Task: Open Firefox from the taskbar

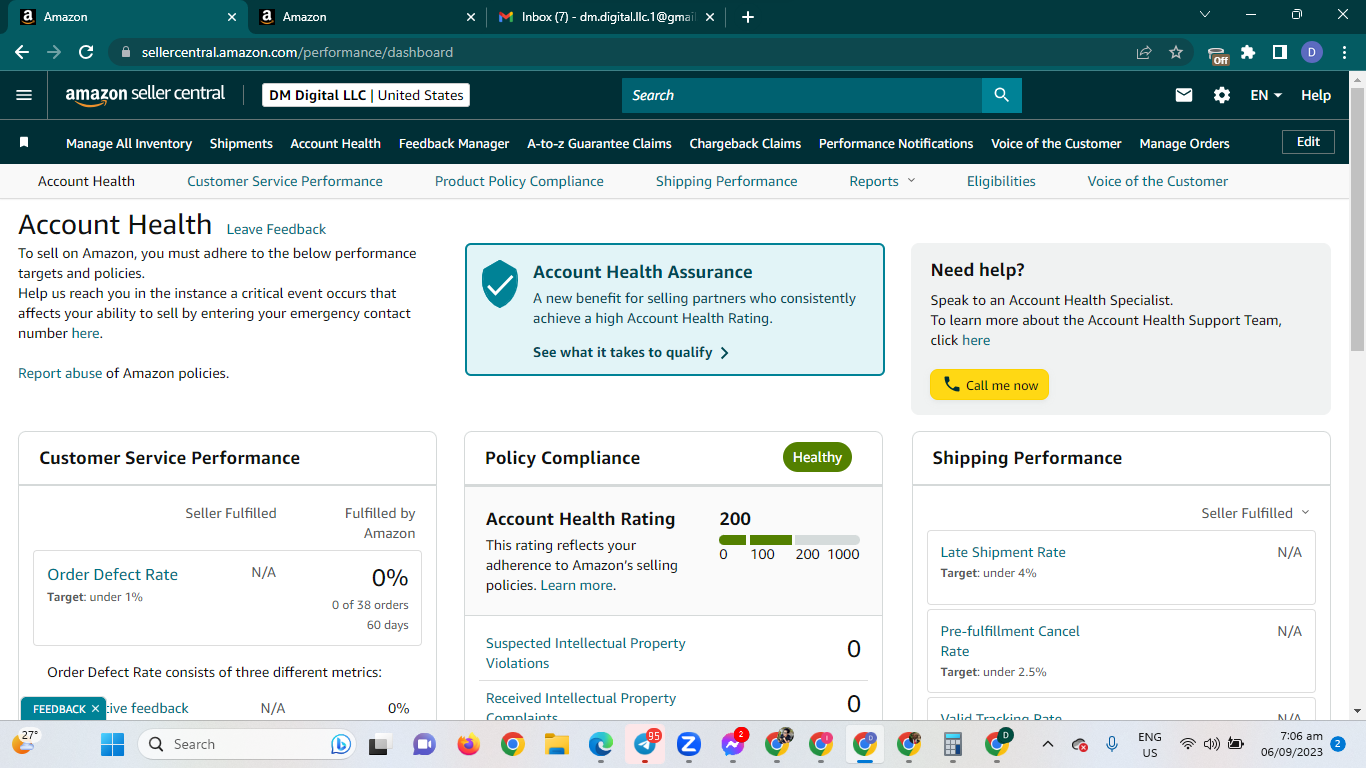Action: [468, 744]
